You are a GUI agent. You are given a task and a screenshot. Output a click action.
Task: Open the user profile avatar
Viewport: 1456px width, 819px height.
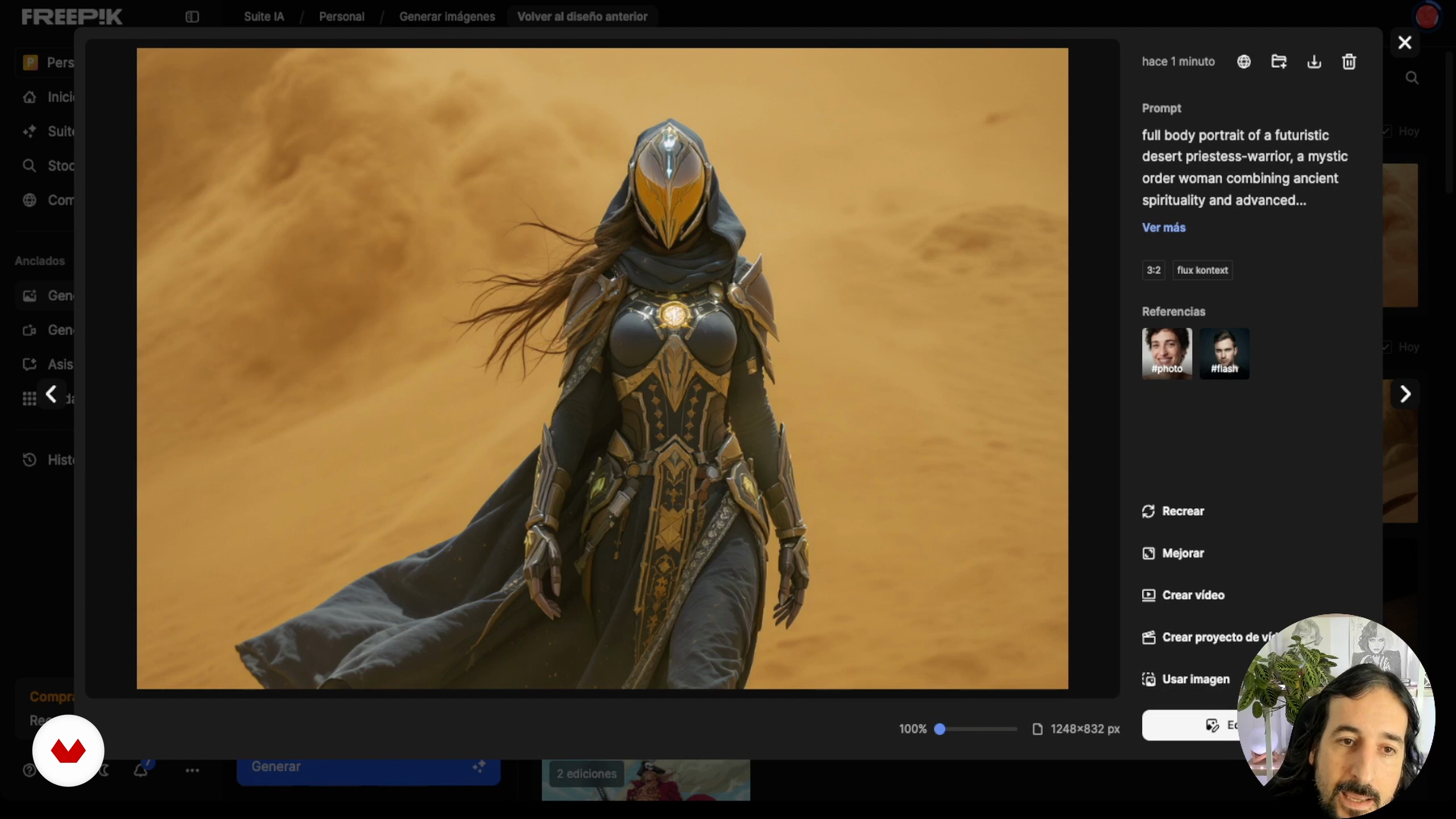point(1427,16)
